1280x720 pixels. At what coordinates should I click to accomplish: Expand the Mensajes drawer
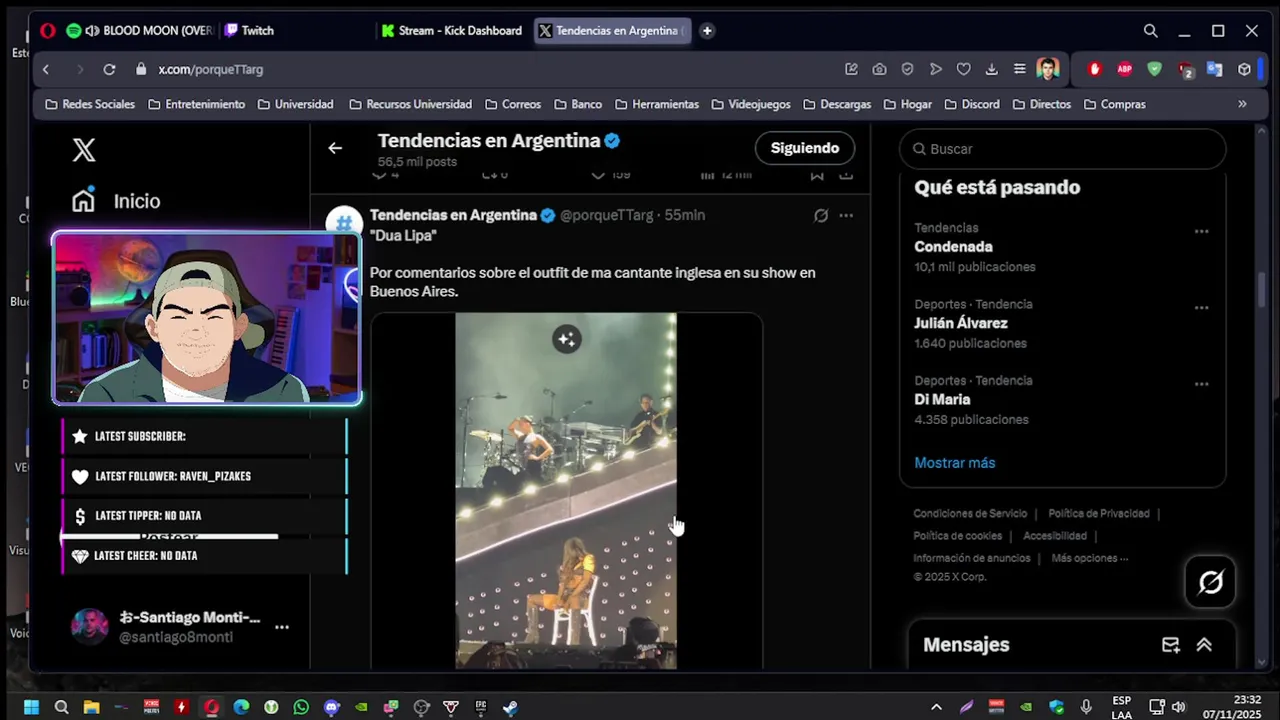1204,645
